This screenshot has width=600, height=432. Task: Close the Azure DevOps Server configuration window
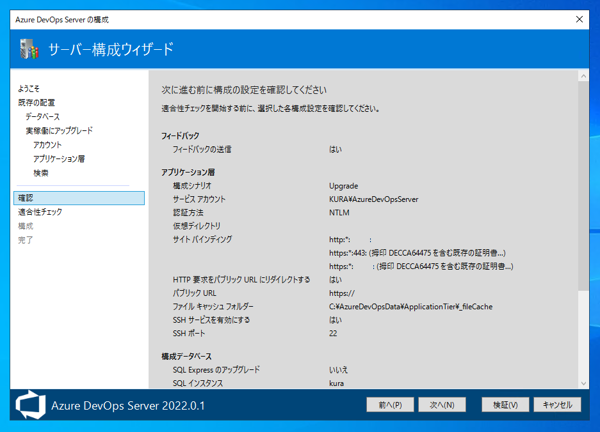tap(579, 20)
